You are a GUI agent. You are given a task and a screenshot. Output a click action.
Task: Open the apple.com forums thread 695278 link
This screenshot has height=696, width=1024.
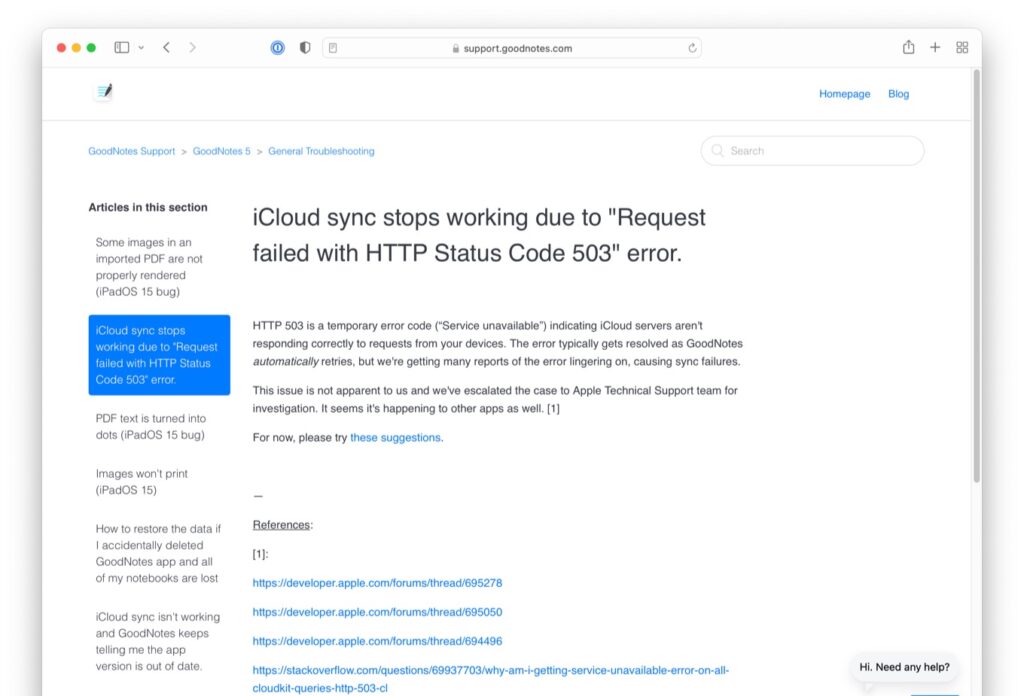377,582
